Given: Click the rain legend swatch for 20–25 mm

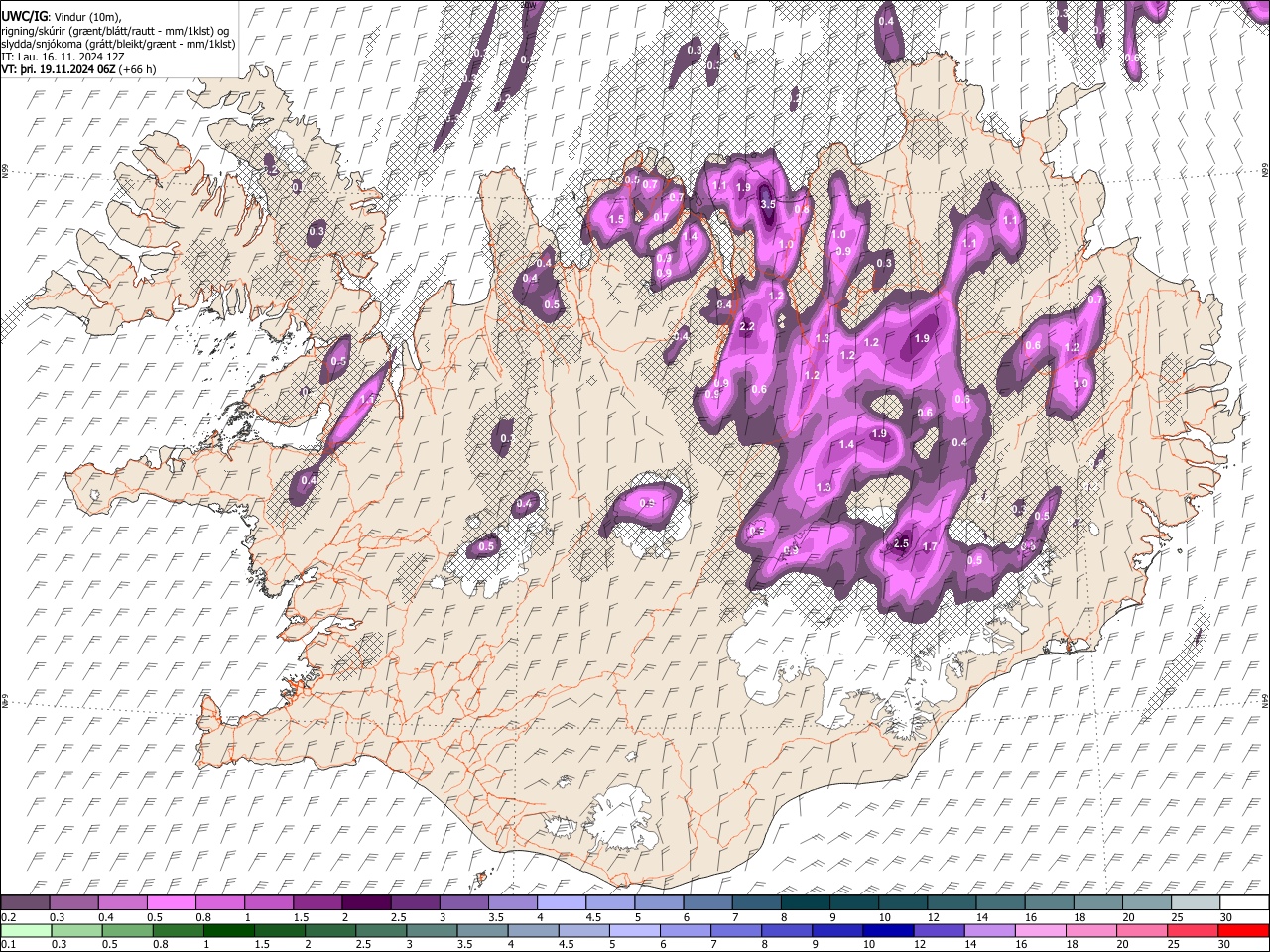Looking at the screenshot, I should point(1144,931).
